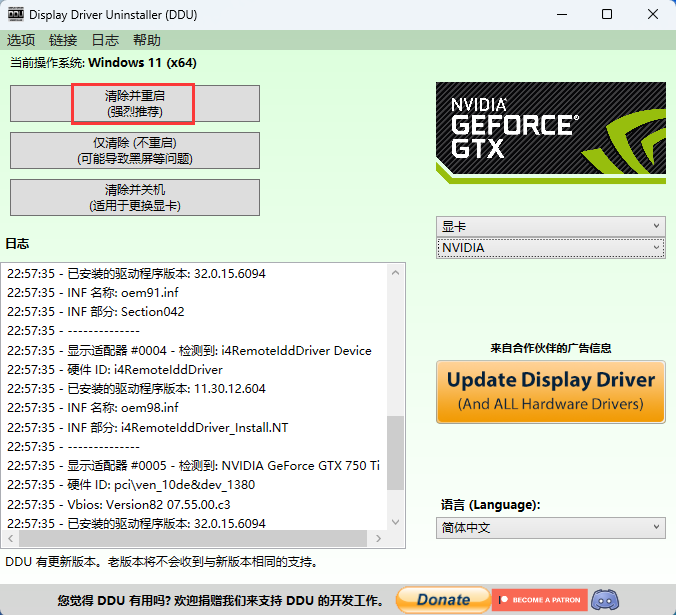Click the Update Display Driver ad button
The height and width of the screenshot is (615, 676).
(x=550, y=391)
